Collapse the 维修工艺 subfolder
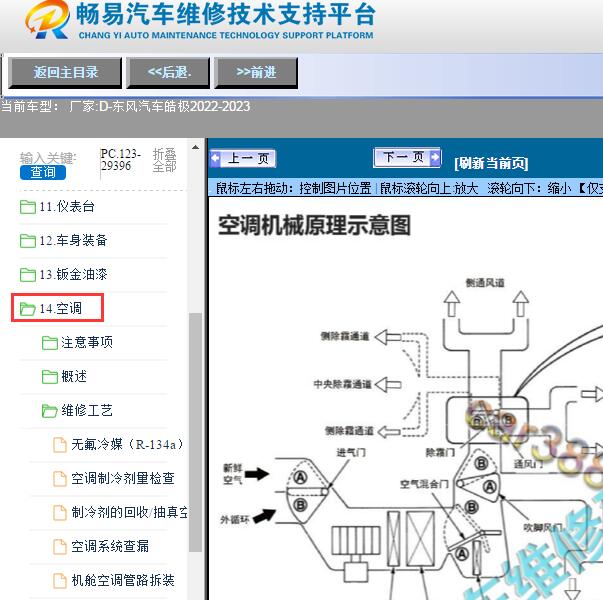This screenshot has height=600, width=603. [87, 411]
